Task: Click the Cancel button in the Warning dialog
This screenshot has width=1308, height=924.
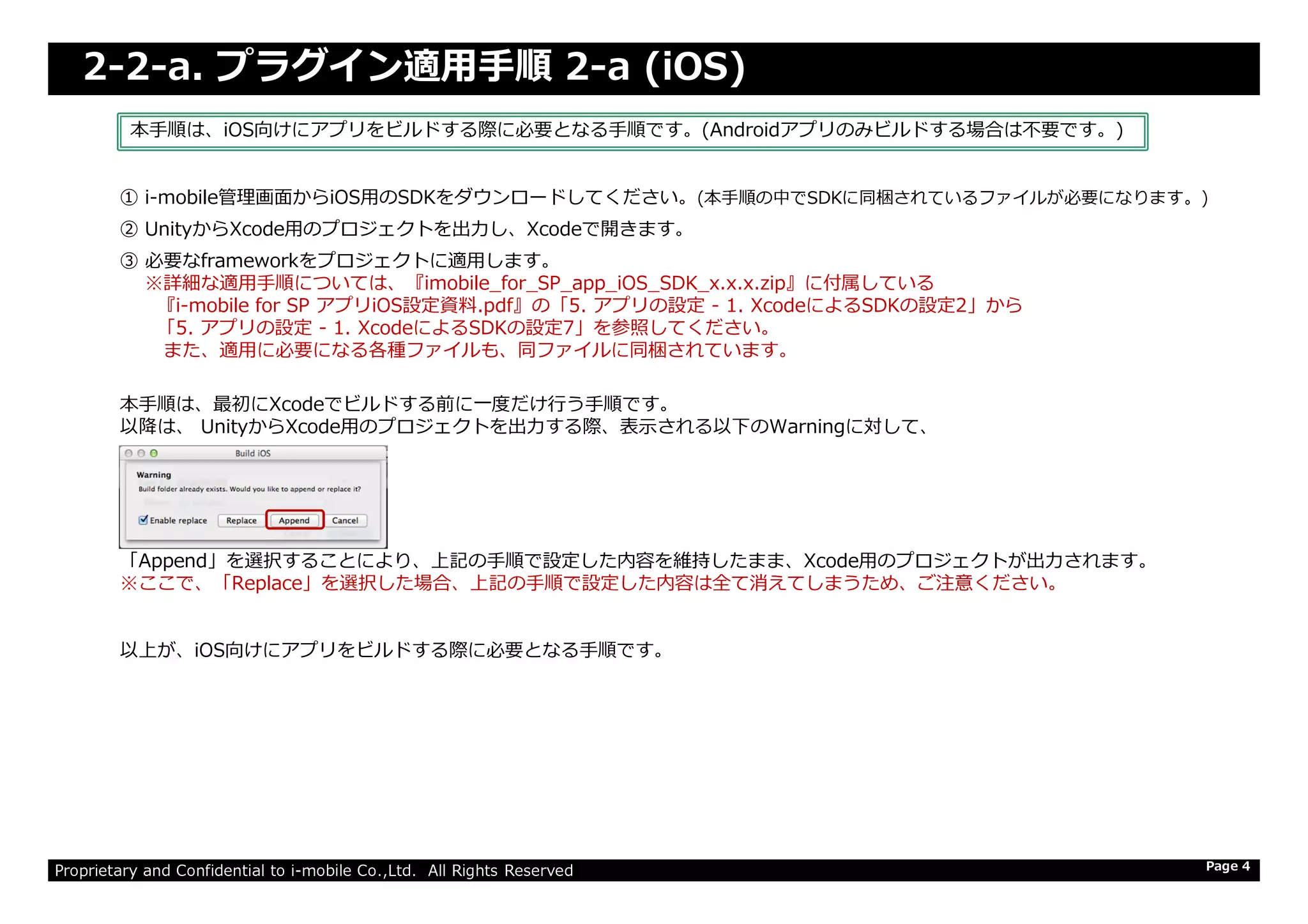Action: pos(346,520)
